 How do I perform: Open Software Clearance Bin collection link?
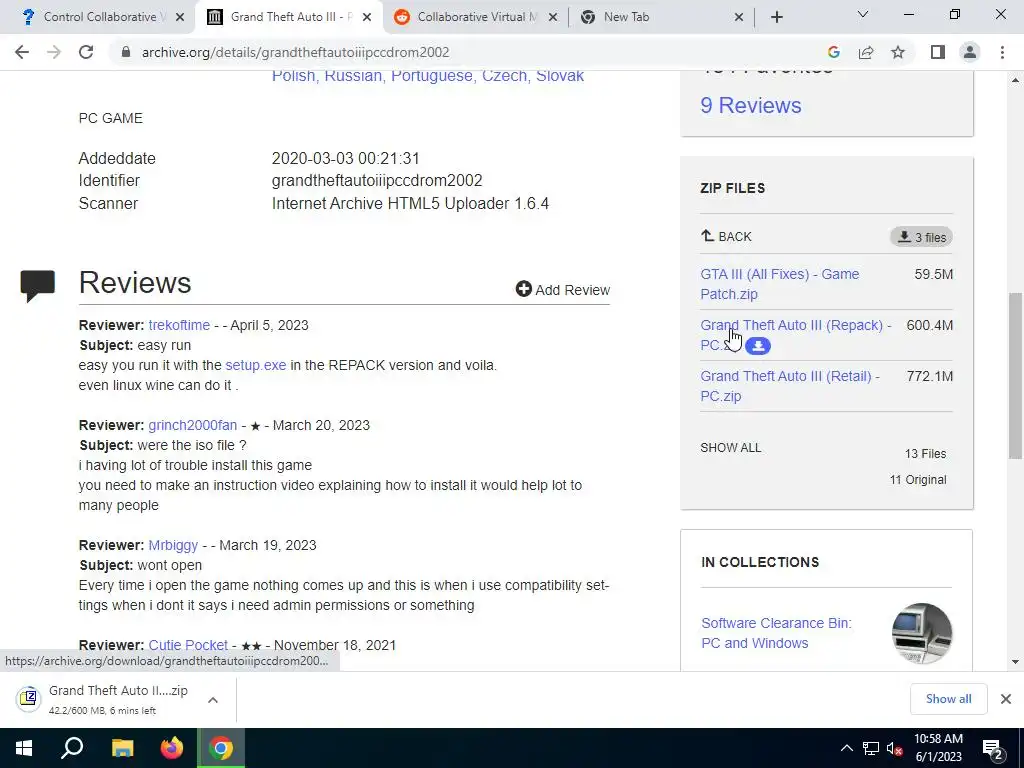(x=776, y=633)
